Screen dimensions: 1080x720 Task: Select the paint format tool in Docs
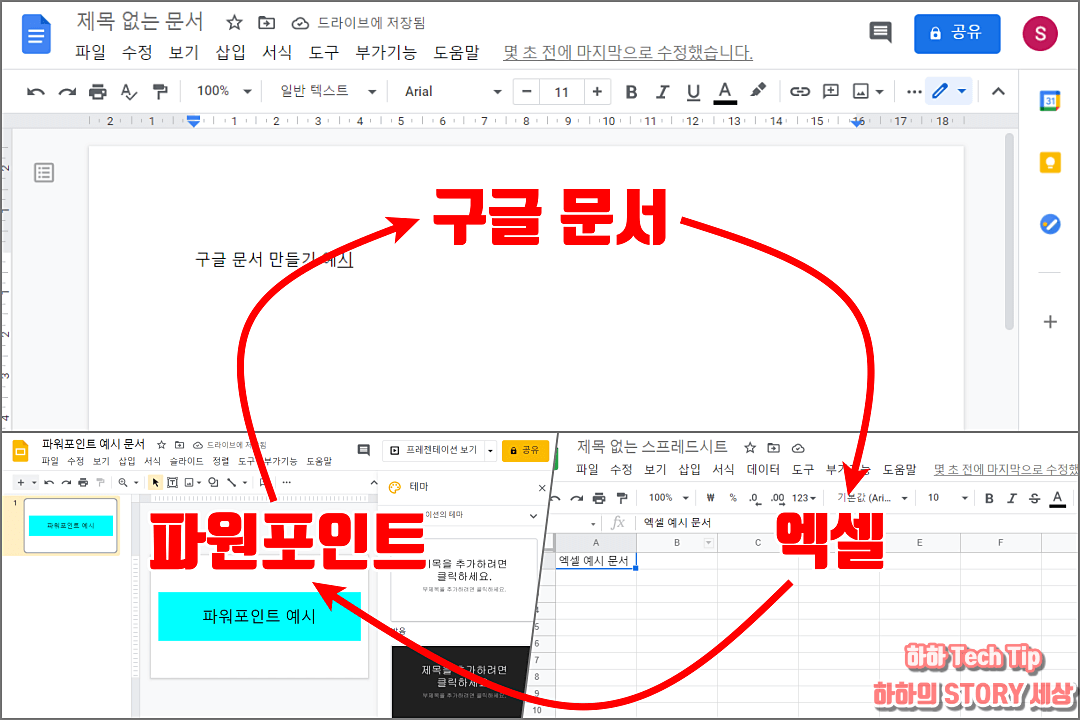[160, 92]
